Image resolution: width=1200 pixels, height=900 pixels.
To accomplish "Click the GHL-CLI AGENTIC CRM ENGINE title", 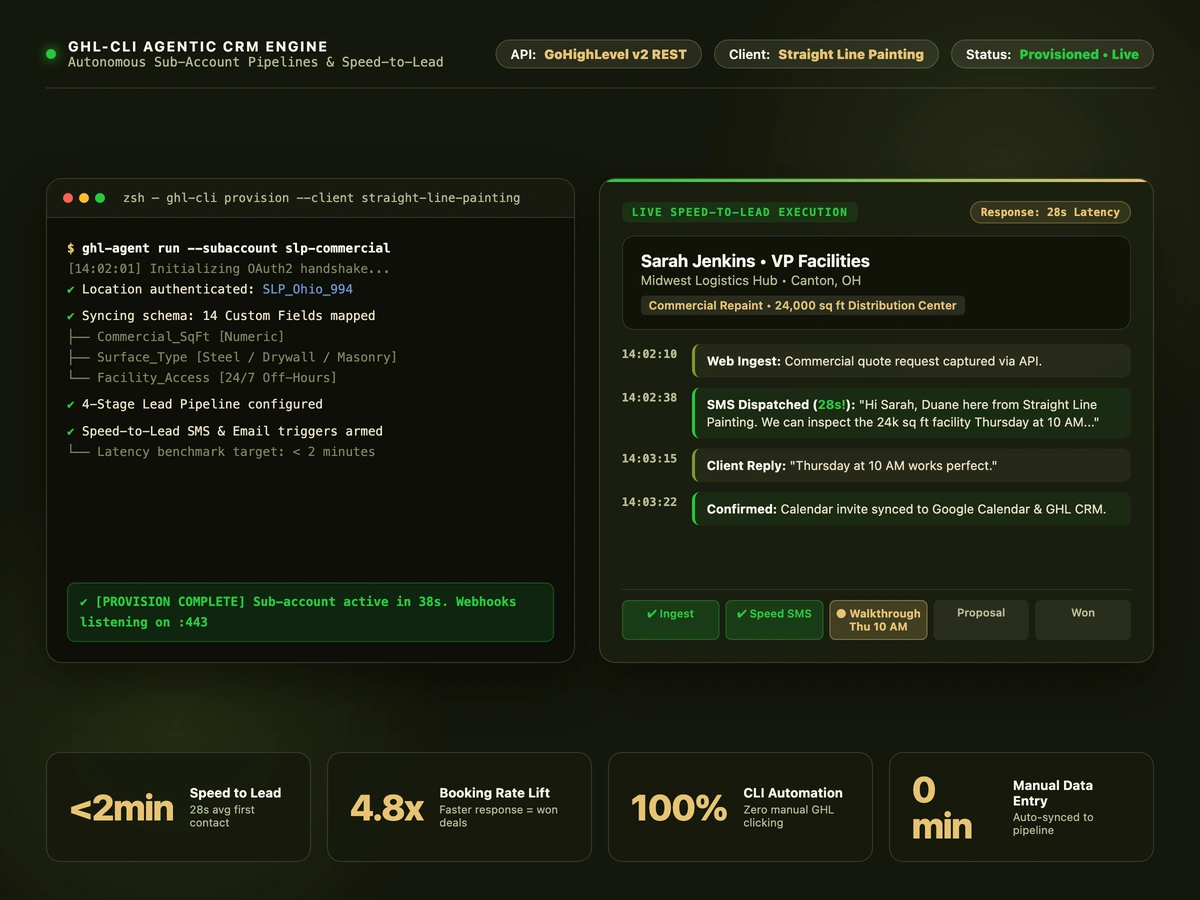I will tap(198, 47).
